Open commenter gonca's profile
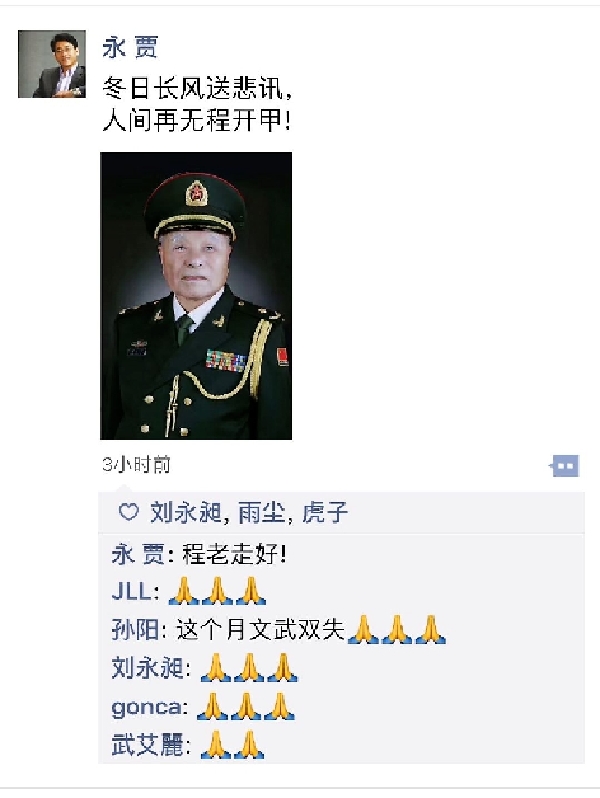 (146, 708)
